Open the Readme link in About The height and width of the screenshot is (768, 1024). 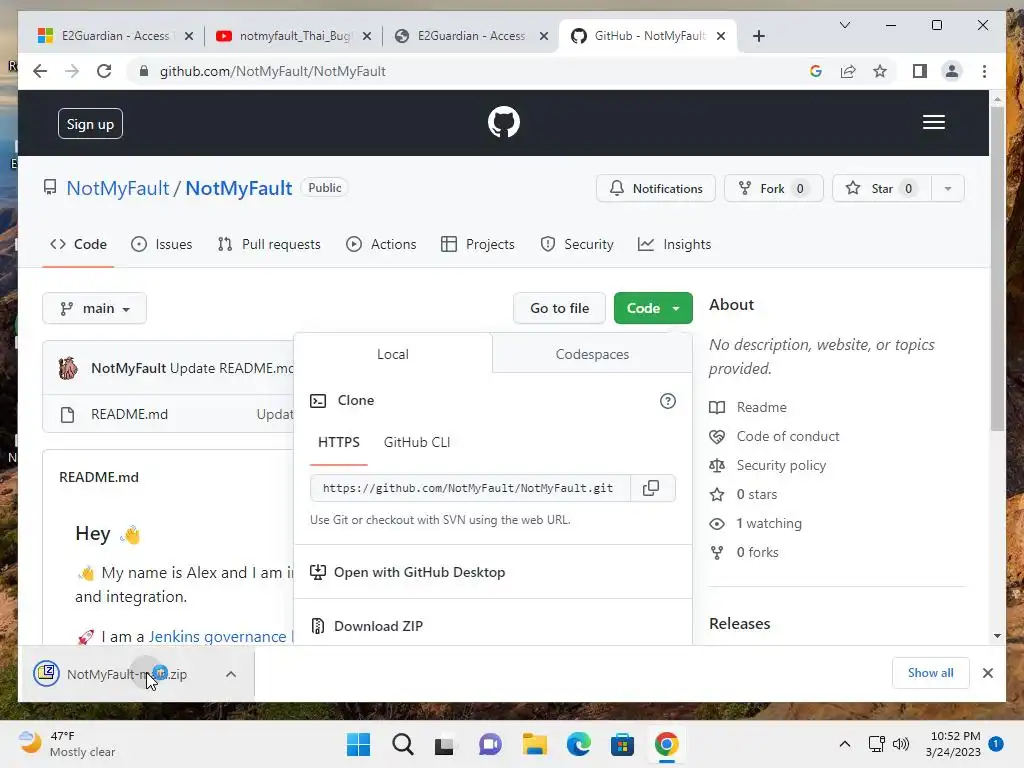(x=761, y=408)
